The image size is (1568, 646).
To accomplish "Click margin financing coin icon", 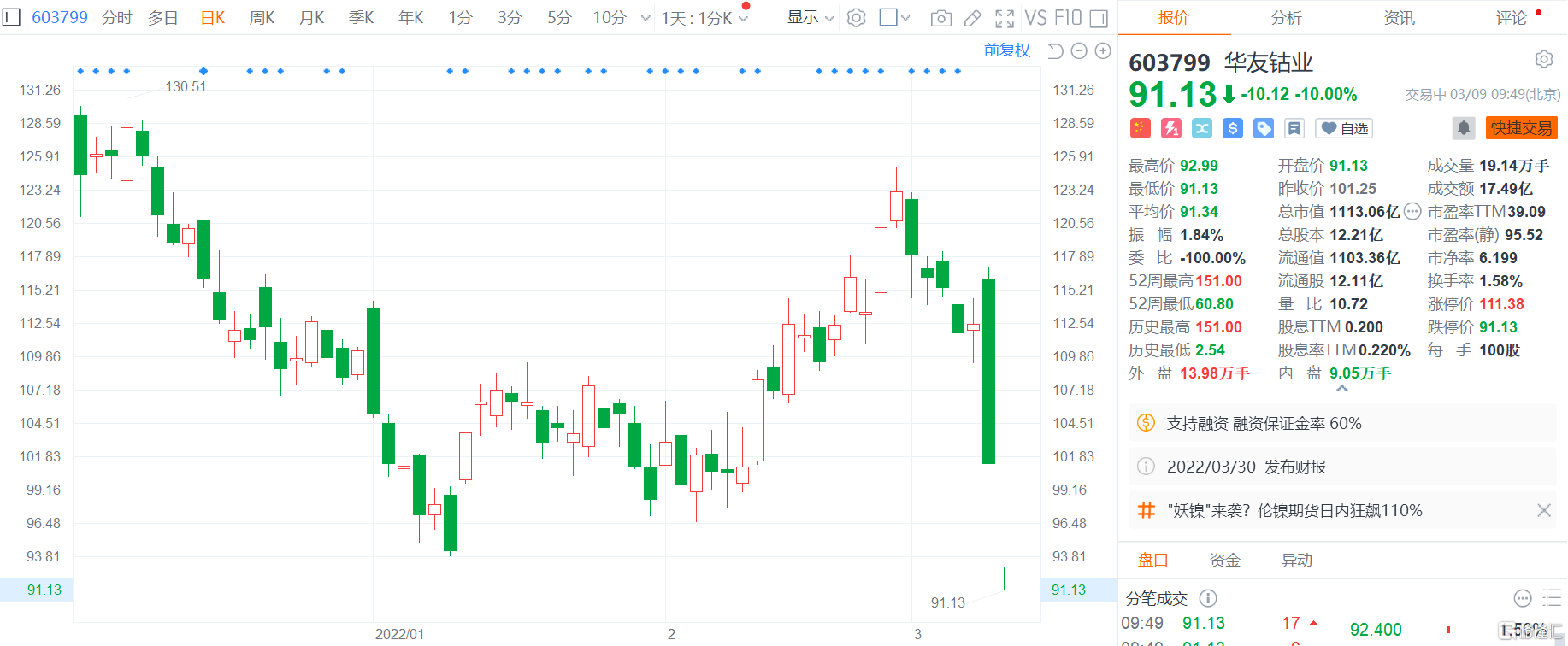I will (1146, 423).
